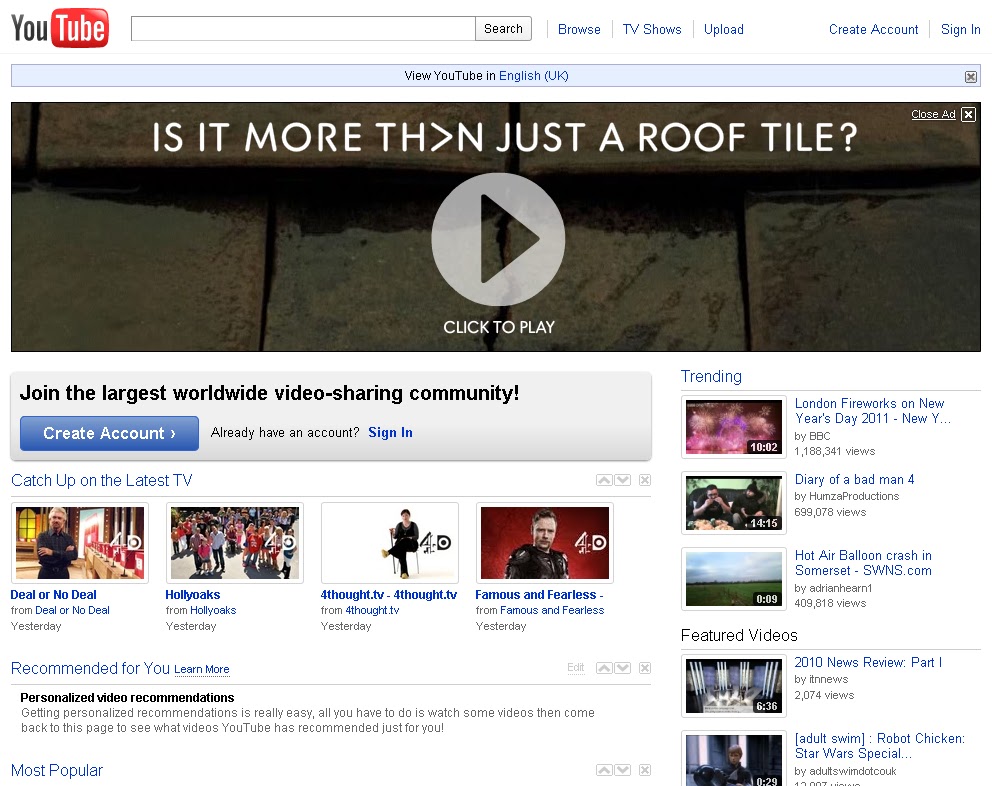Click [adult swim] Robot Chicken title link
The width and height of the screenshot is (992, 786).
[x=879, y=745]
